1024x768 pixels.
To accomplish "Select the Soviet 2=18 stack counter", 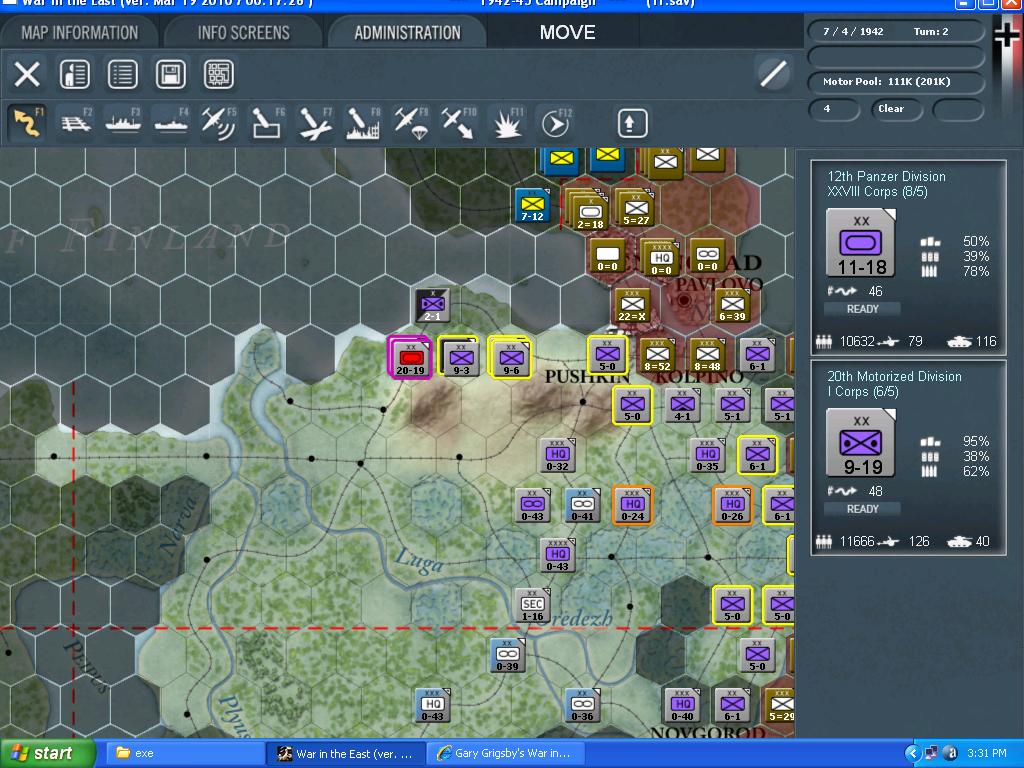I will click(x=590, y=212).
